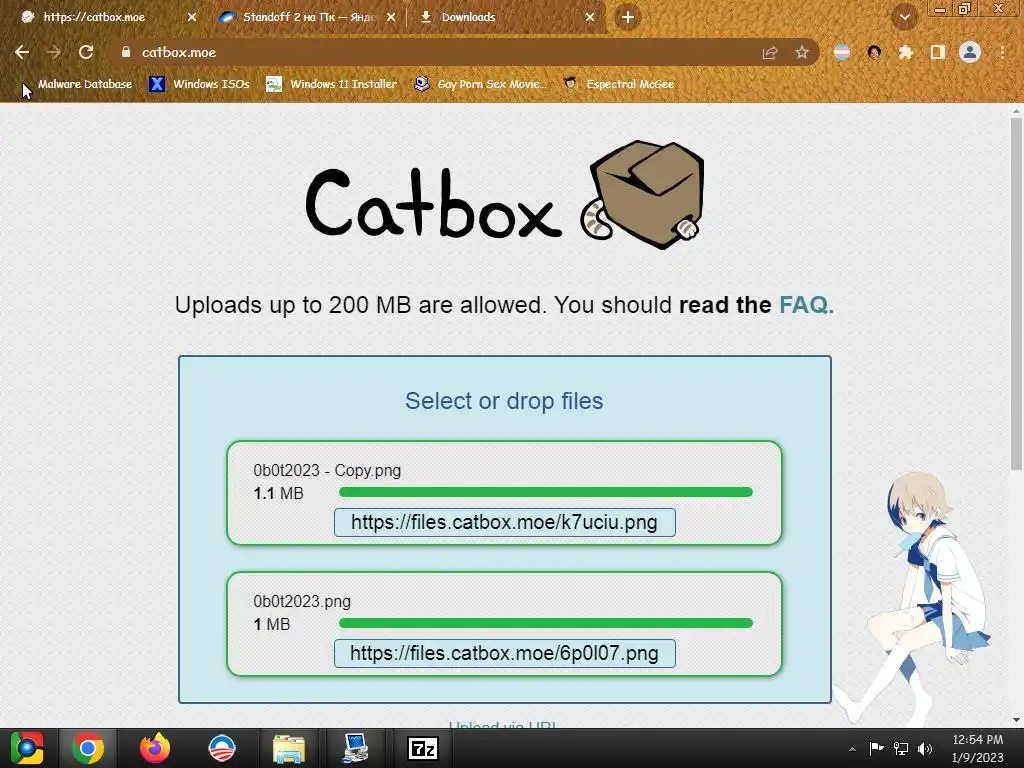Screen dimensions: 1024x768
Task: Click the forward navigation arrow
Action: pos(54,52)
